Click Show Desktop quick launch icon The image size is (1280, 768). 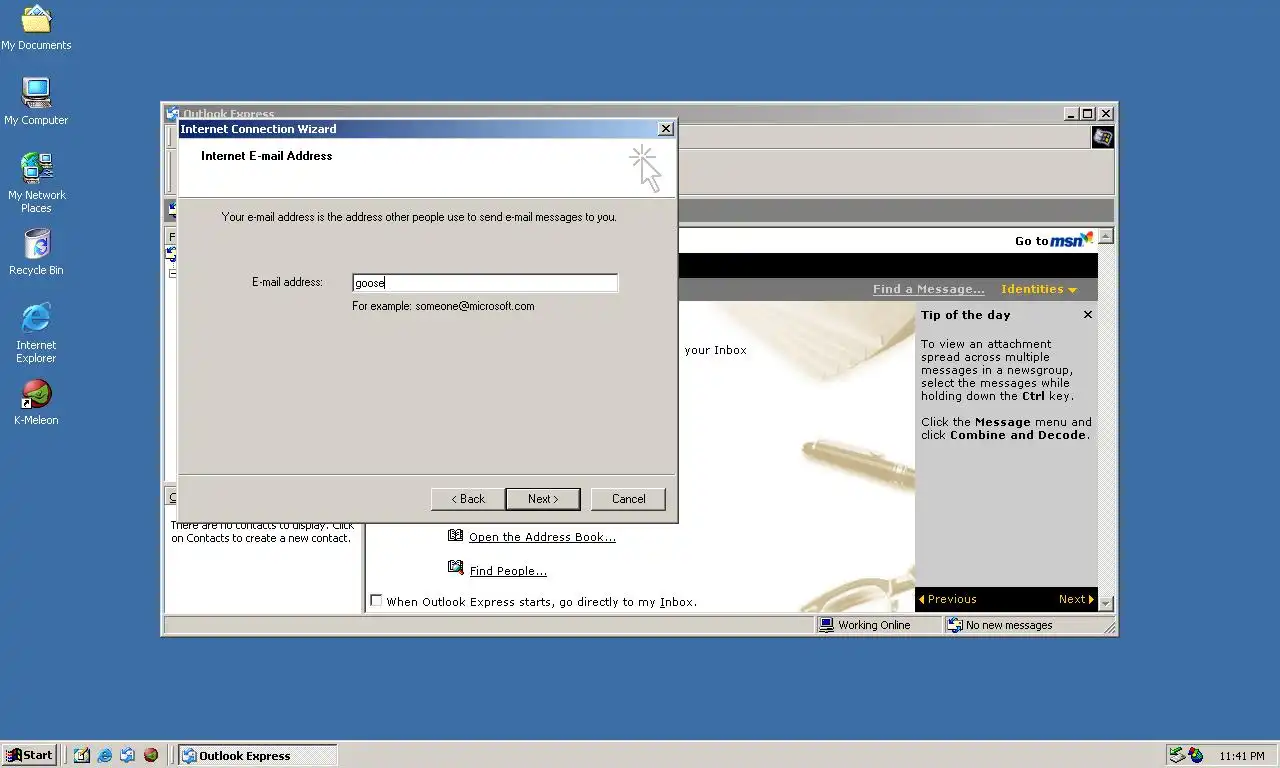point(82,755)
